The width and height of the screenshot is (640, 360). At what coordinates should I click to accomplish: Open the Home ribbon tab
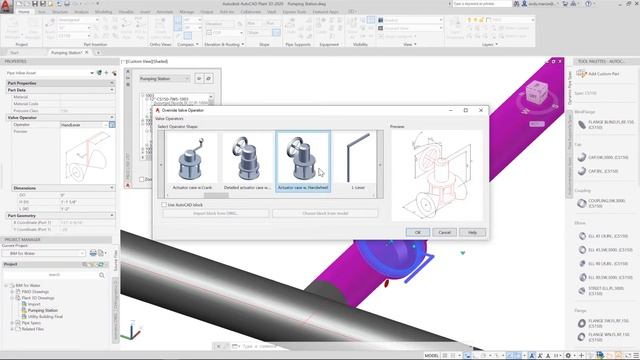[x=24, y=12]
